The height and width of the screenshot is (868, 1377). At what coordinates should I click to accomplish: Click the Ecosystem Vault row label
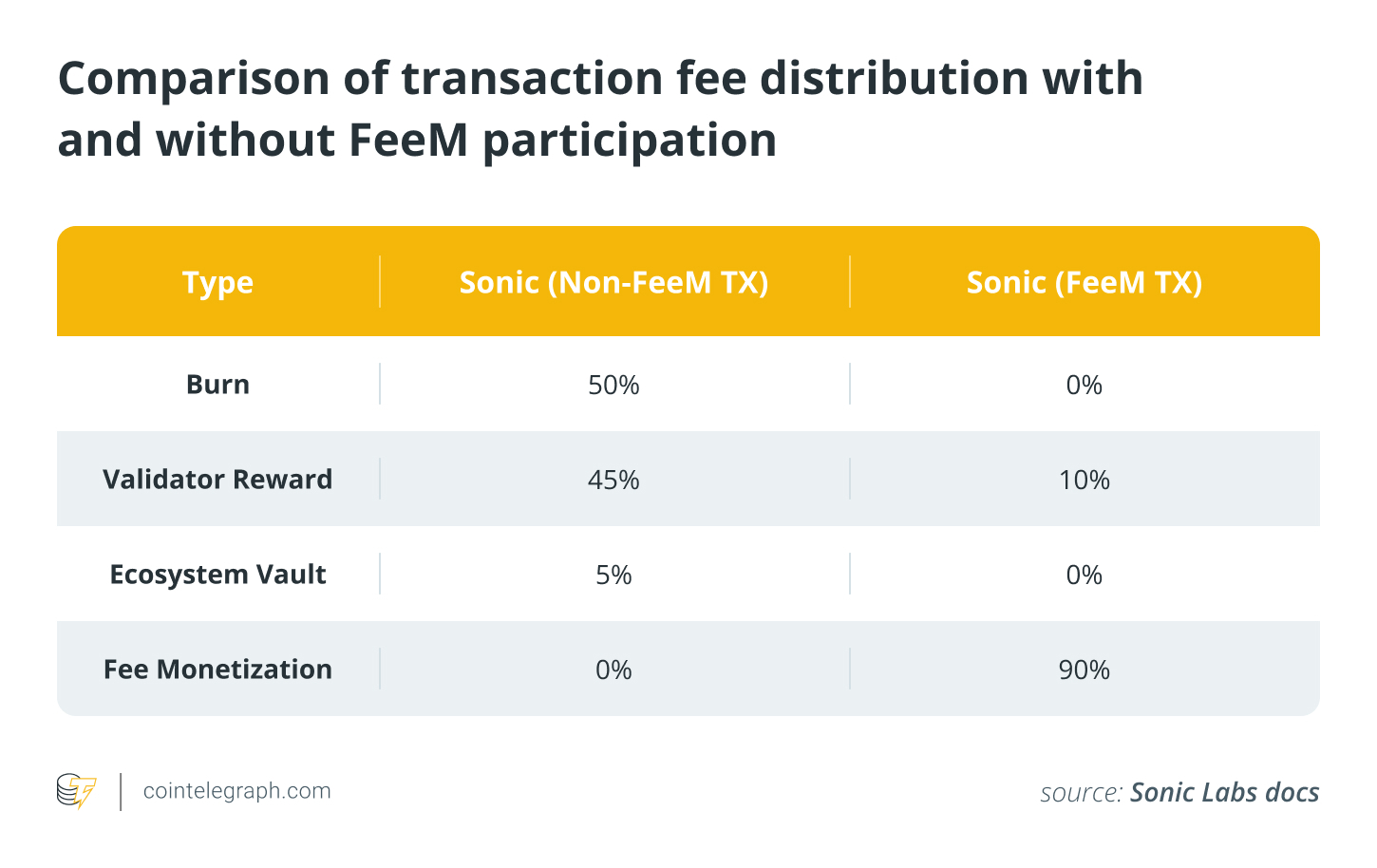[x=217, y=575]
